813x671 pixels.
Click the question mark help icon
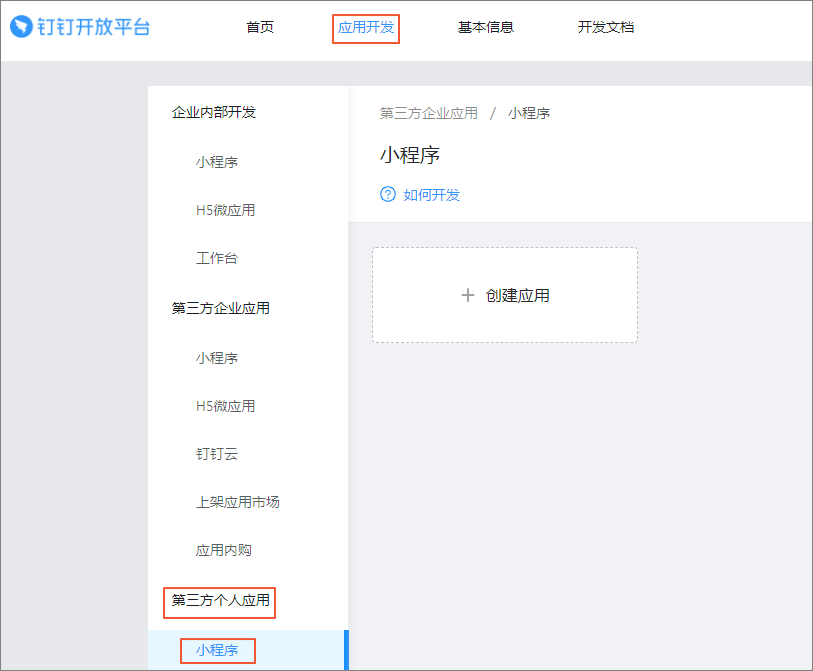click(x=387, y=194)
